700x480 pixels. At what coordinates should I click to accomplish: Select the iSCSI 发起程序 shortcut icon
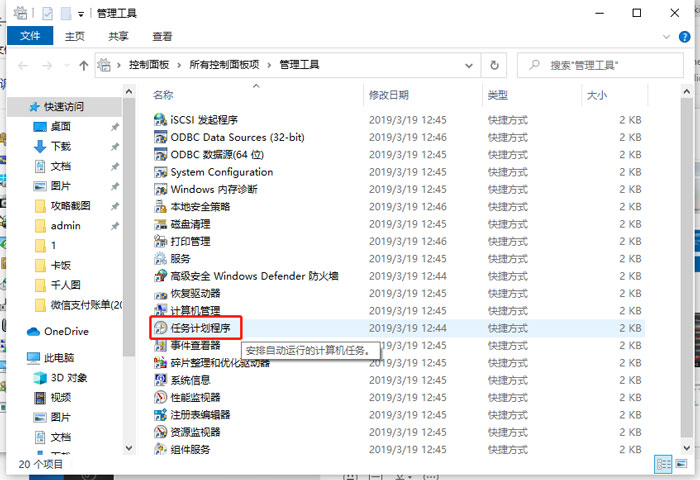click(x=161, y=120)
